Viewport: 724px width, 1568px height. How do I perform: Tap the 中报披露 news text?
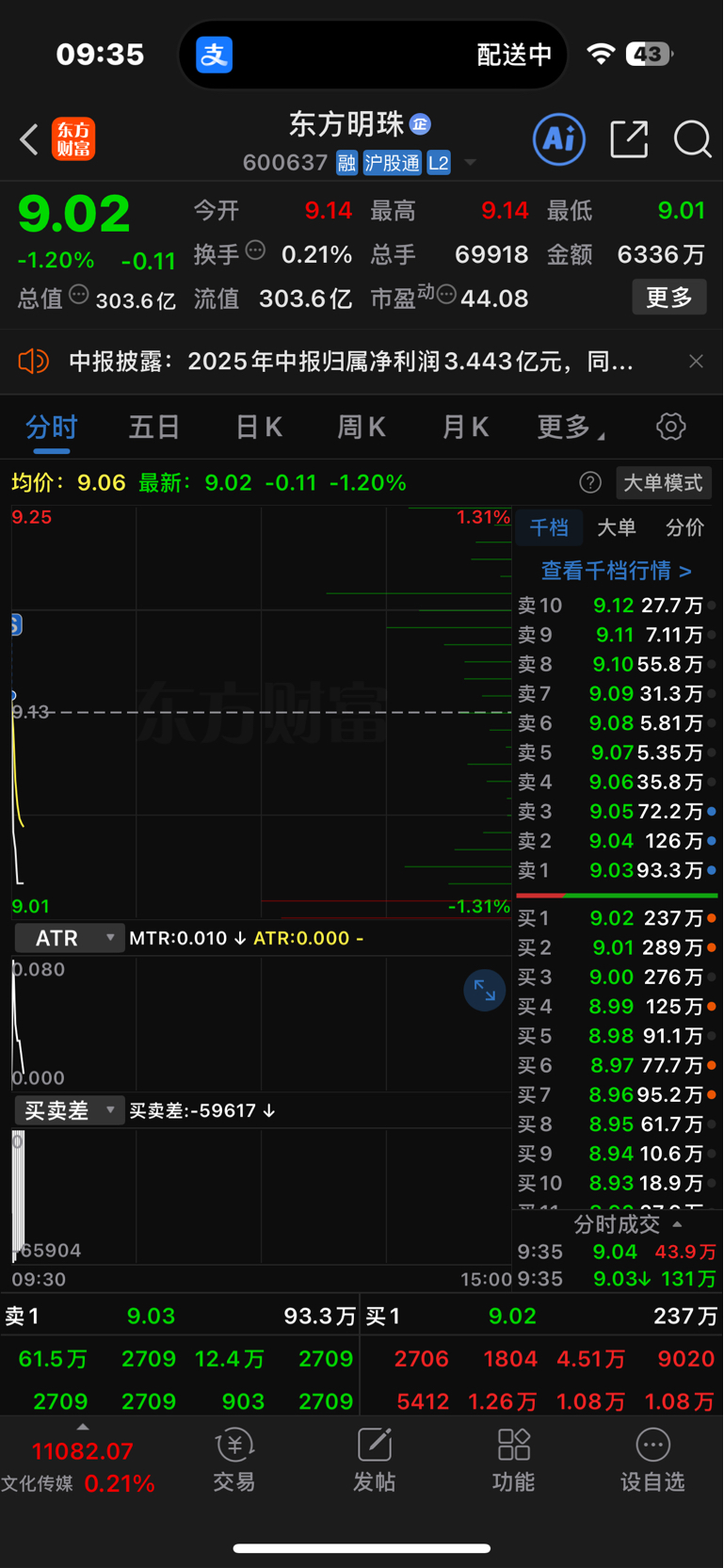(351, 361)
